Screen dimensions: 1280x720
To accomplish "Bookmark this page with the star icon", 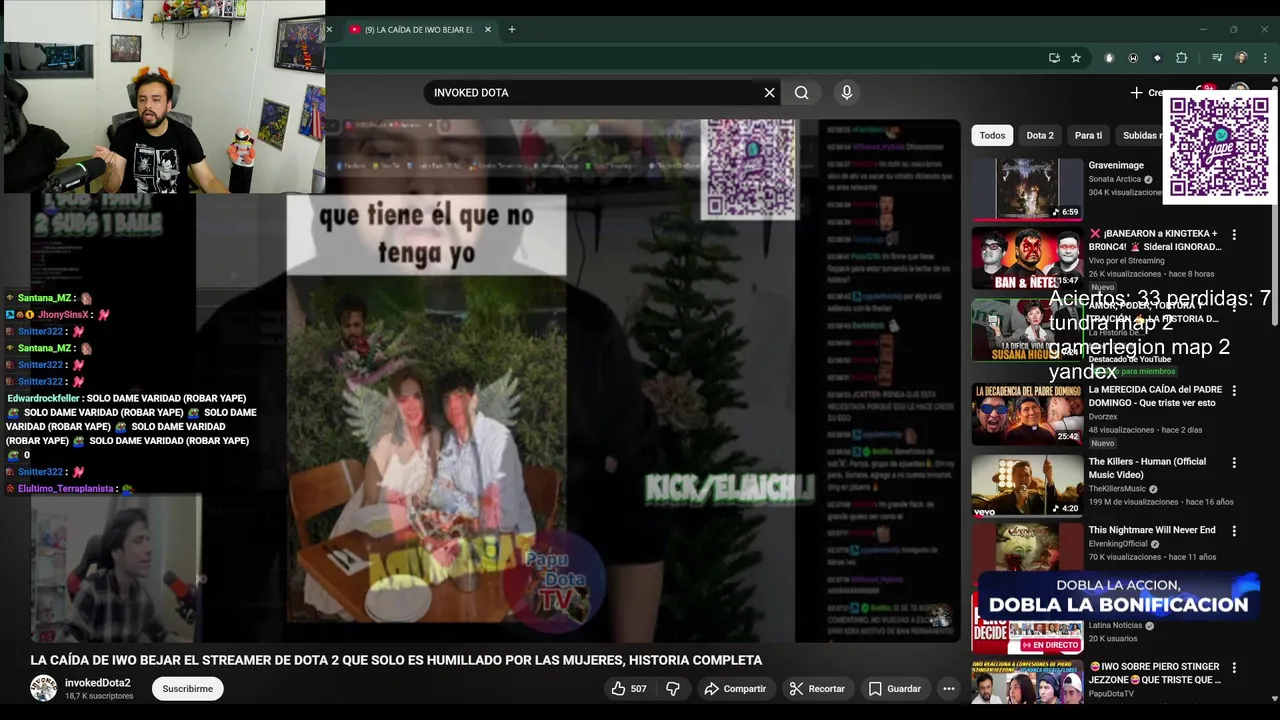I will (1076, 58).
